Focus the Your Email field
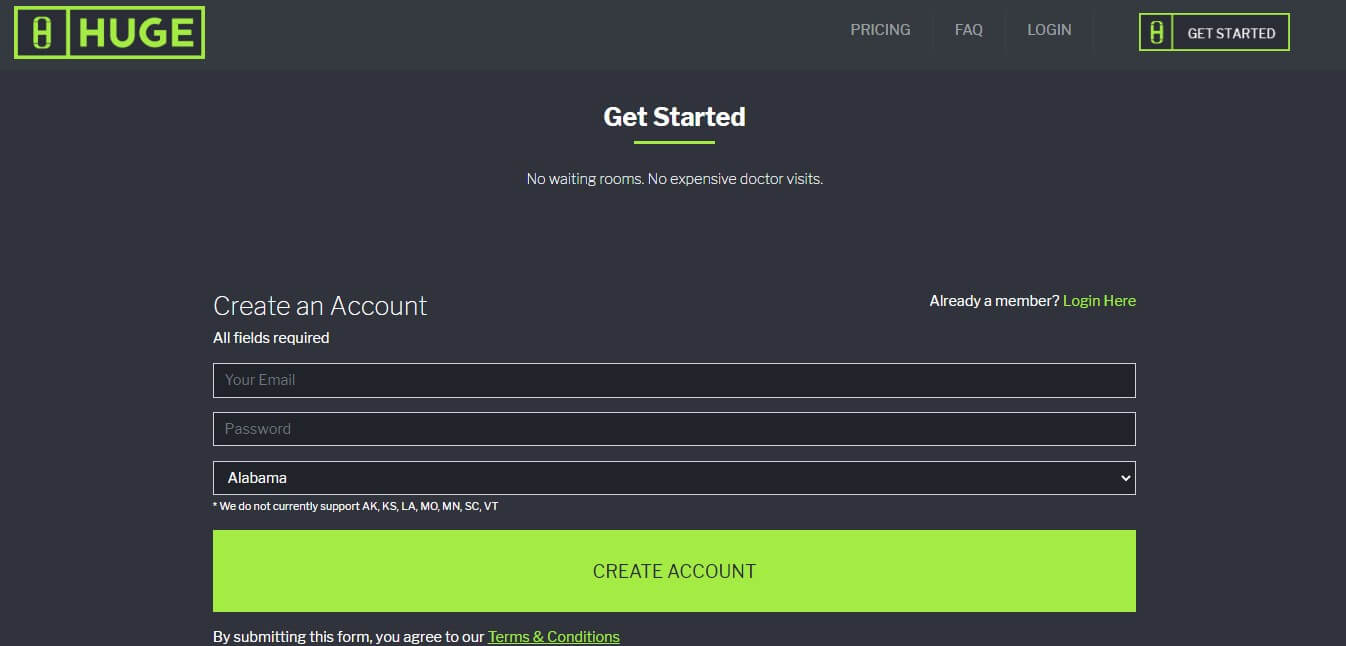 click(674, 380)
